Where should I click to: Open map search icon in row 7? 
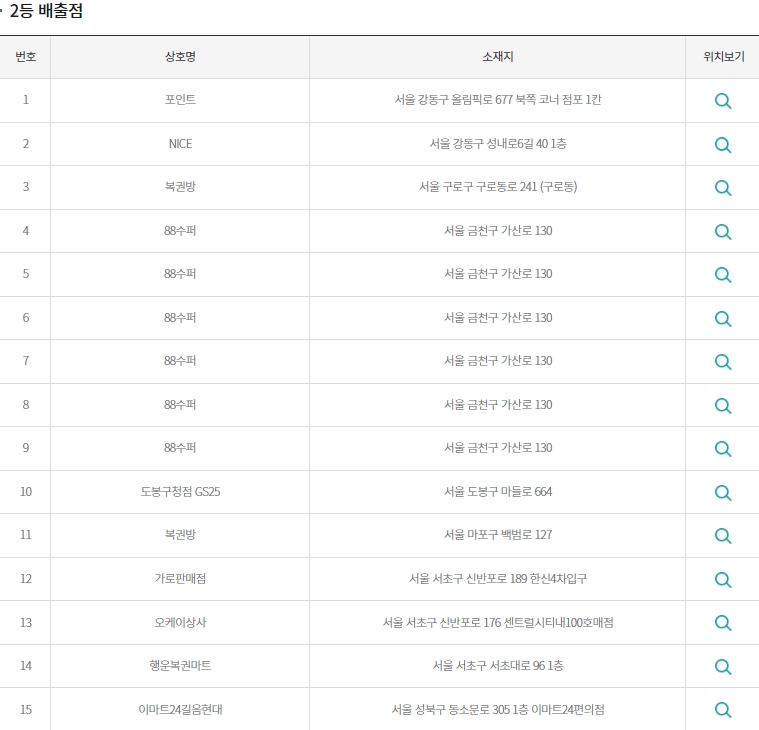coord(723,362)
